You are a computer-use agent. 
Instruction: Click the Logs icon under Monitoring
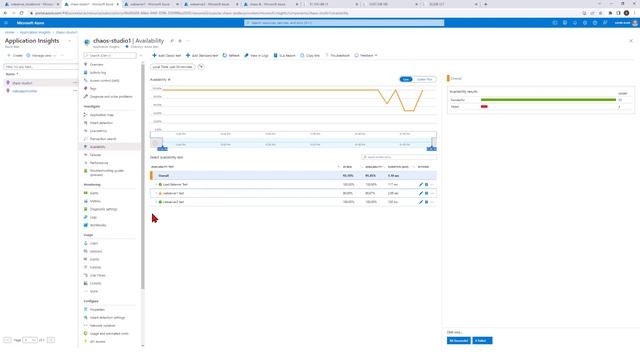[x=86, y=217]
